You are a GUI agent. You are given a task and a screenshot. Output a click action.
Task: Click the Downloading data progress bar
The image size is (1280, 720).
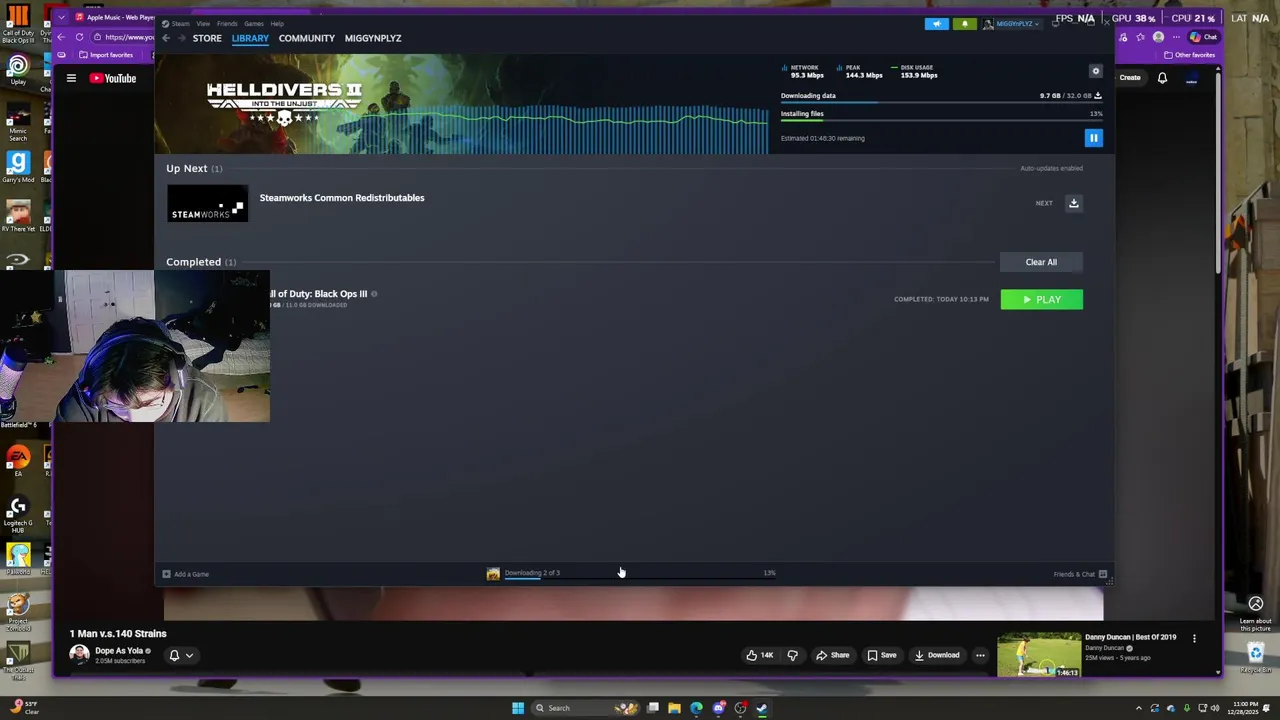pyautogui.click(x=941, y=102)
